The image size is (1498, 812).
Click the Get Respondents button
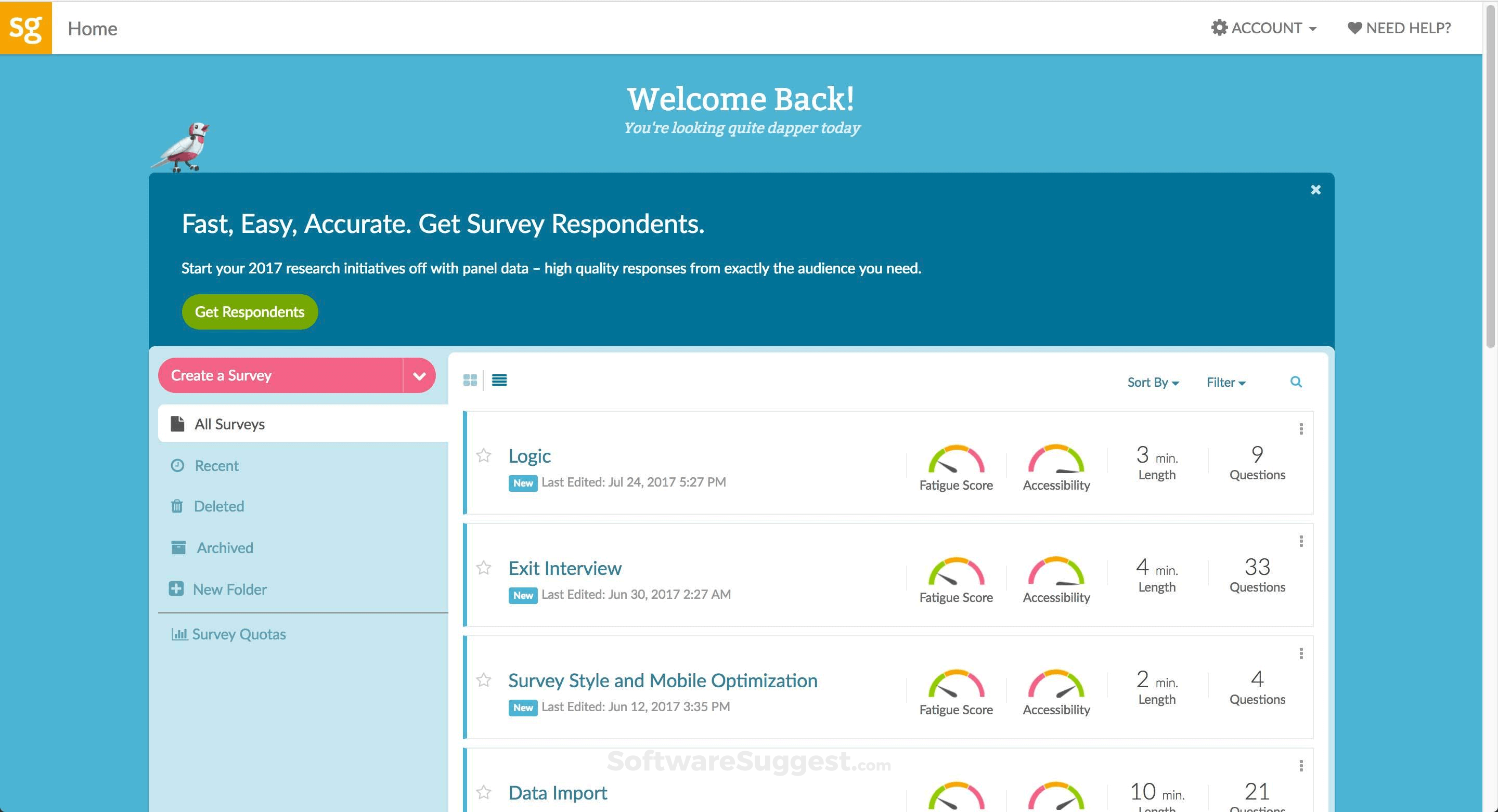(250, 311)
